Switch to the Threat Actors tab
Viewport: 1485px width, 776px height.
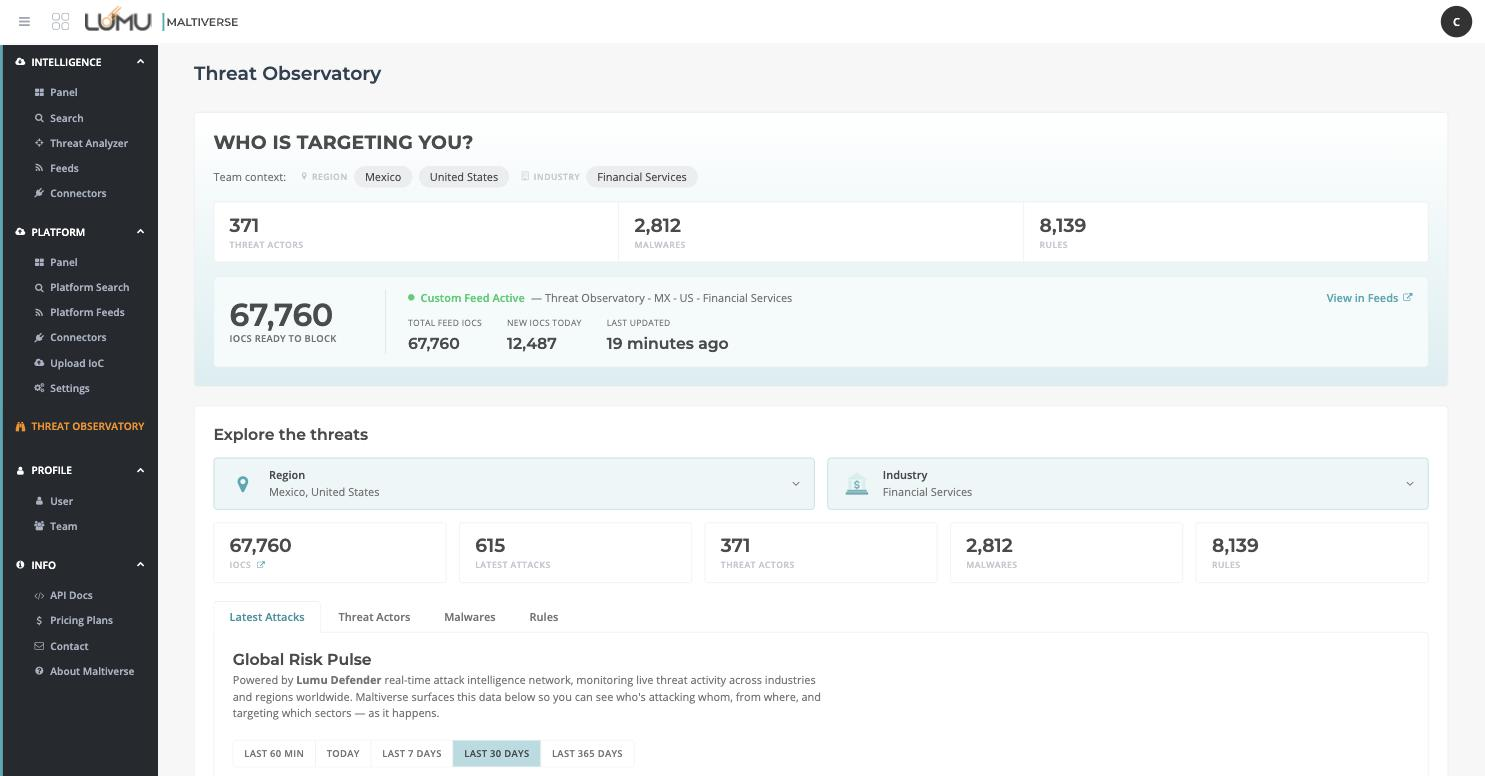coord(374,617)
